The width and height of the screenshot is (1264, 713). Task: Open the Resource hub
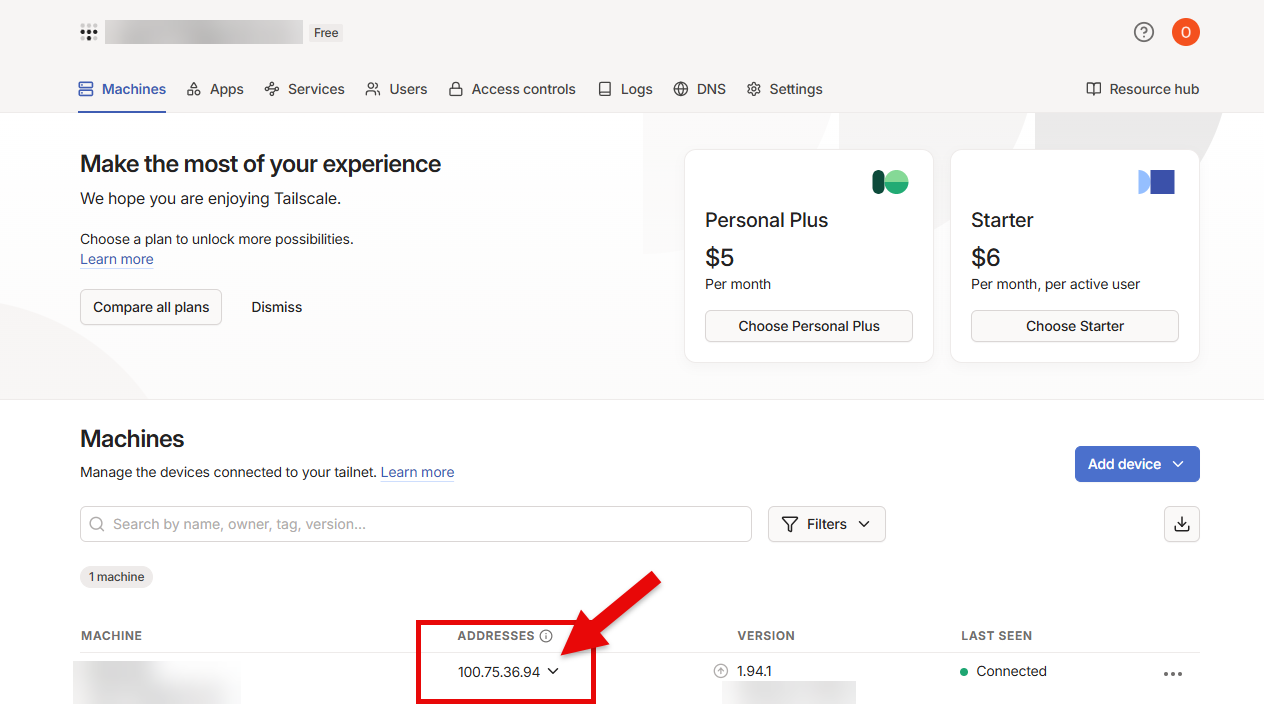1142,89
